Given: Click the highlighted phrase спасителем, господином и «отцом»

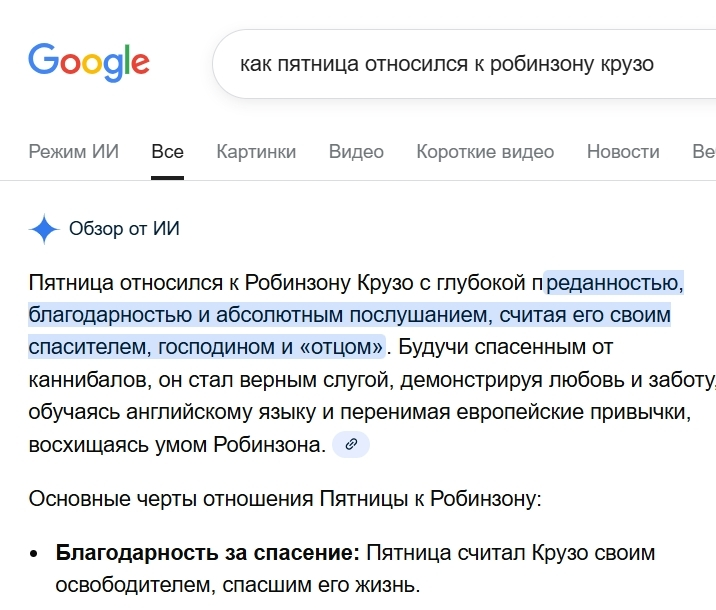Looking at the screenshot, I should pos(206,347).
